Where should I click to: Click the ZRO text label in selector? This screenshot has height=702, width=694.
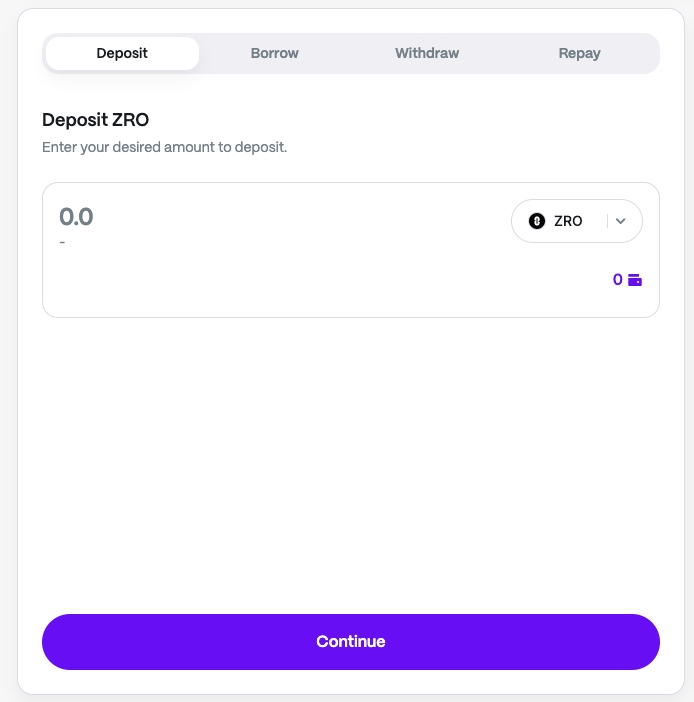click(x=568, y=221)
